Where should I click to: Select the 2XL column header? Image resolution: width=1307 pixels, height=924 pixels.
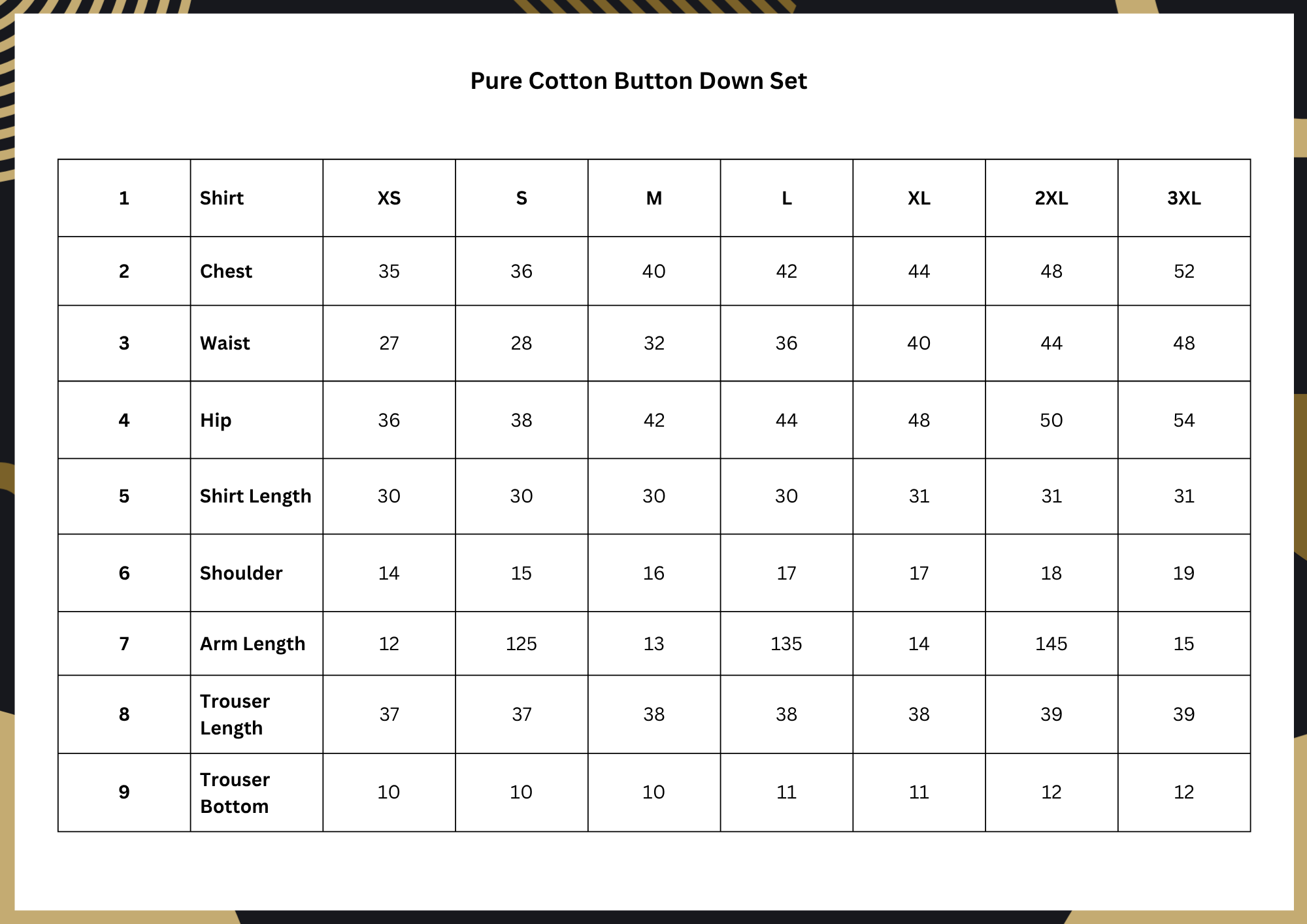1051,198
